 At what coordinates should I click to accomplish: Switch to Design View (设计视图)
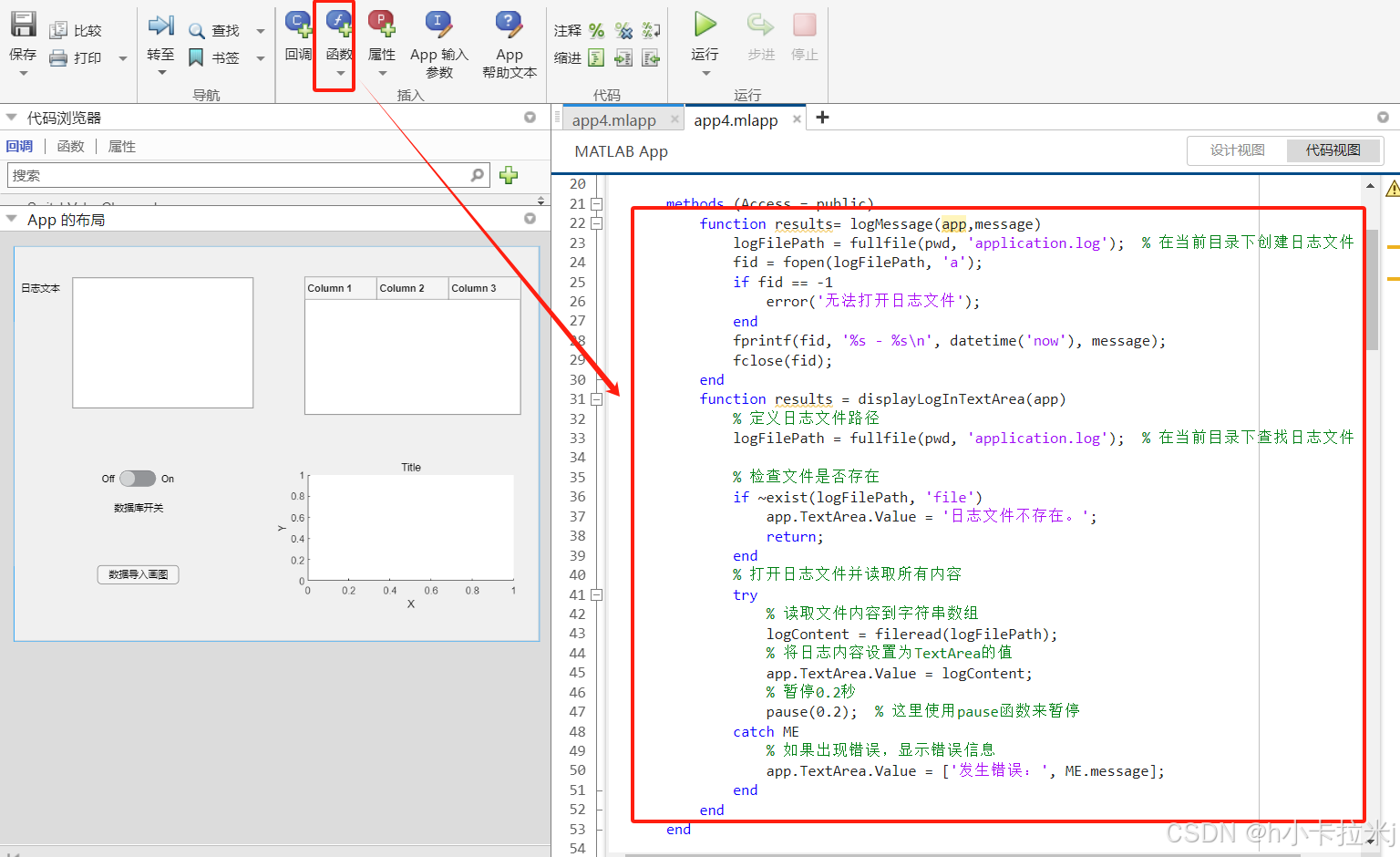click(1237, 150)
